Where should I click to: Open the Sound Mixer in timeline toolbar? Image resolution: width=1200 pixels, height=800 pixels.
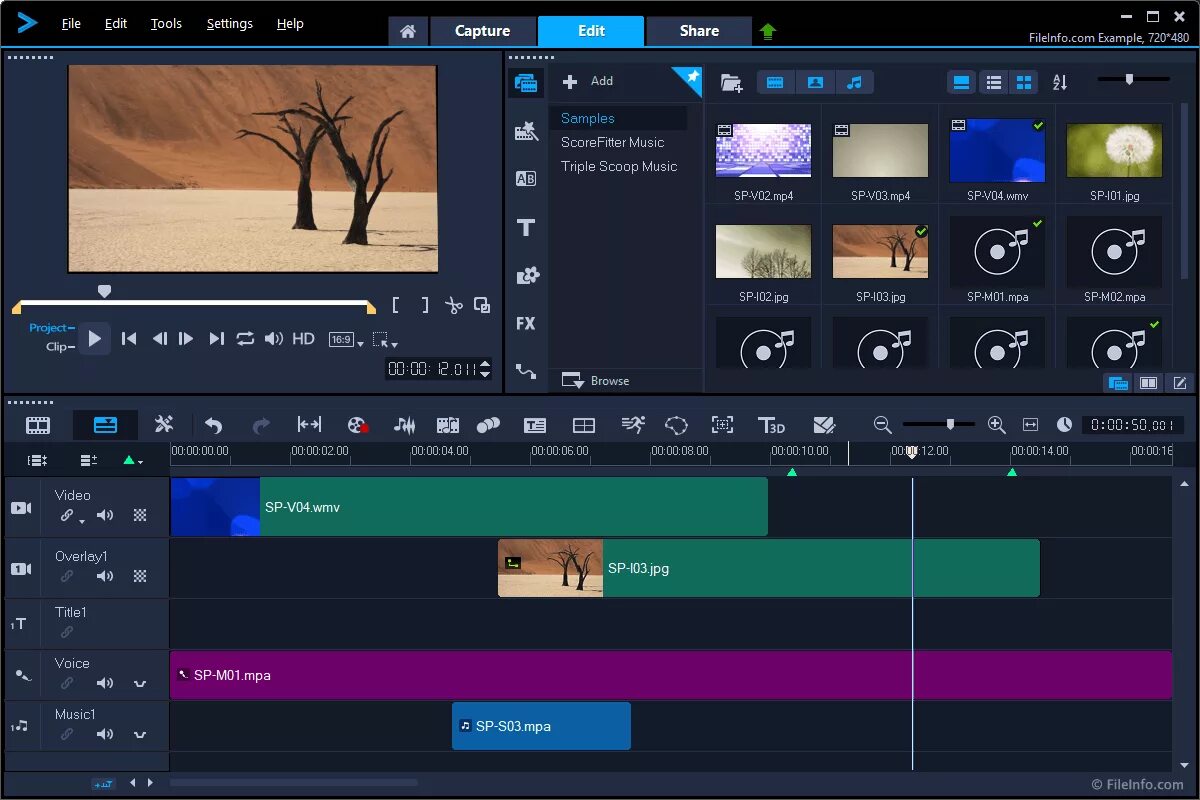point(404,425)
